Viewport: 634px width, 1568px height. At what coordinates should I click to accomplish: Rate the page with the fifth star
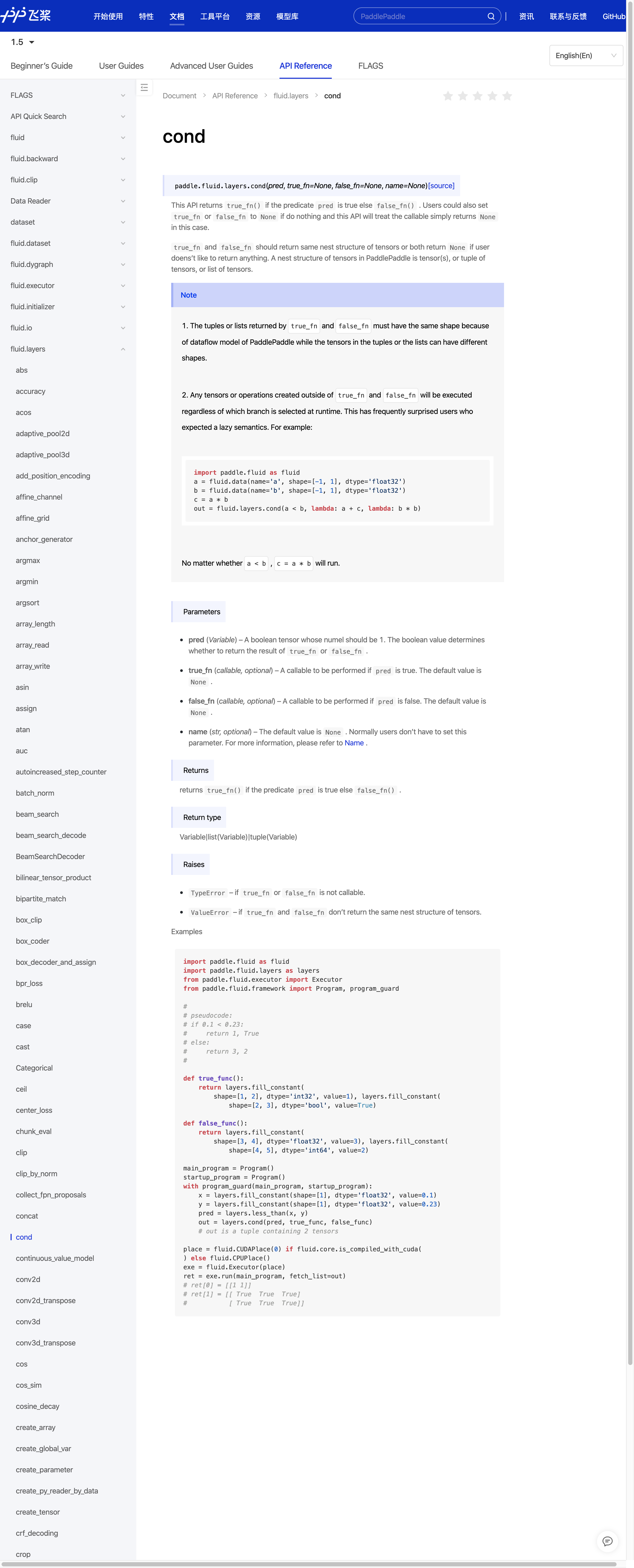(507, 96)
